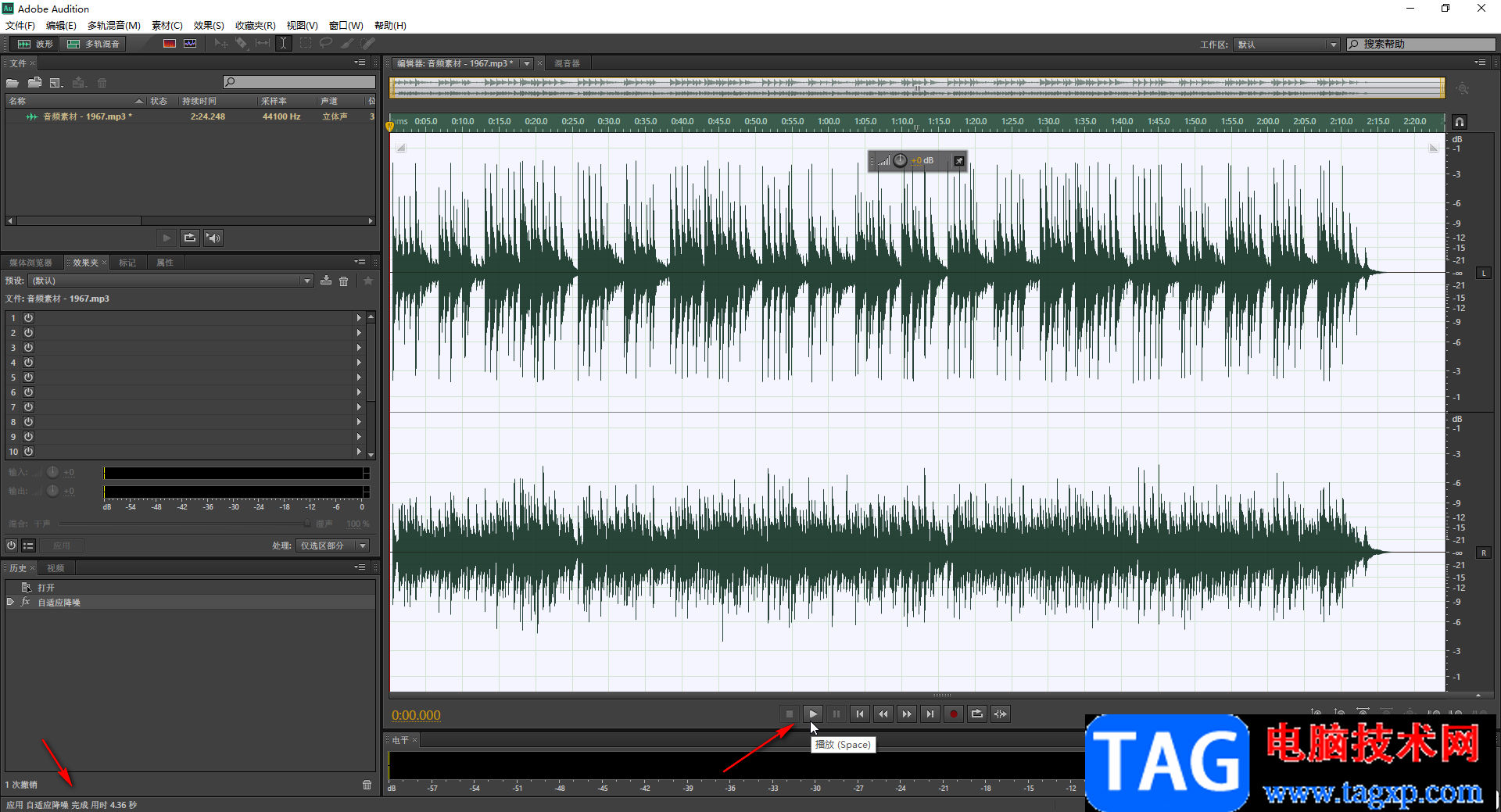
Task: Click the Files panel trash icon
Action: coord(102,83)
